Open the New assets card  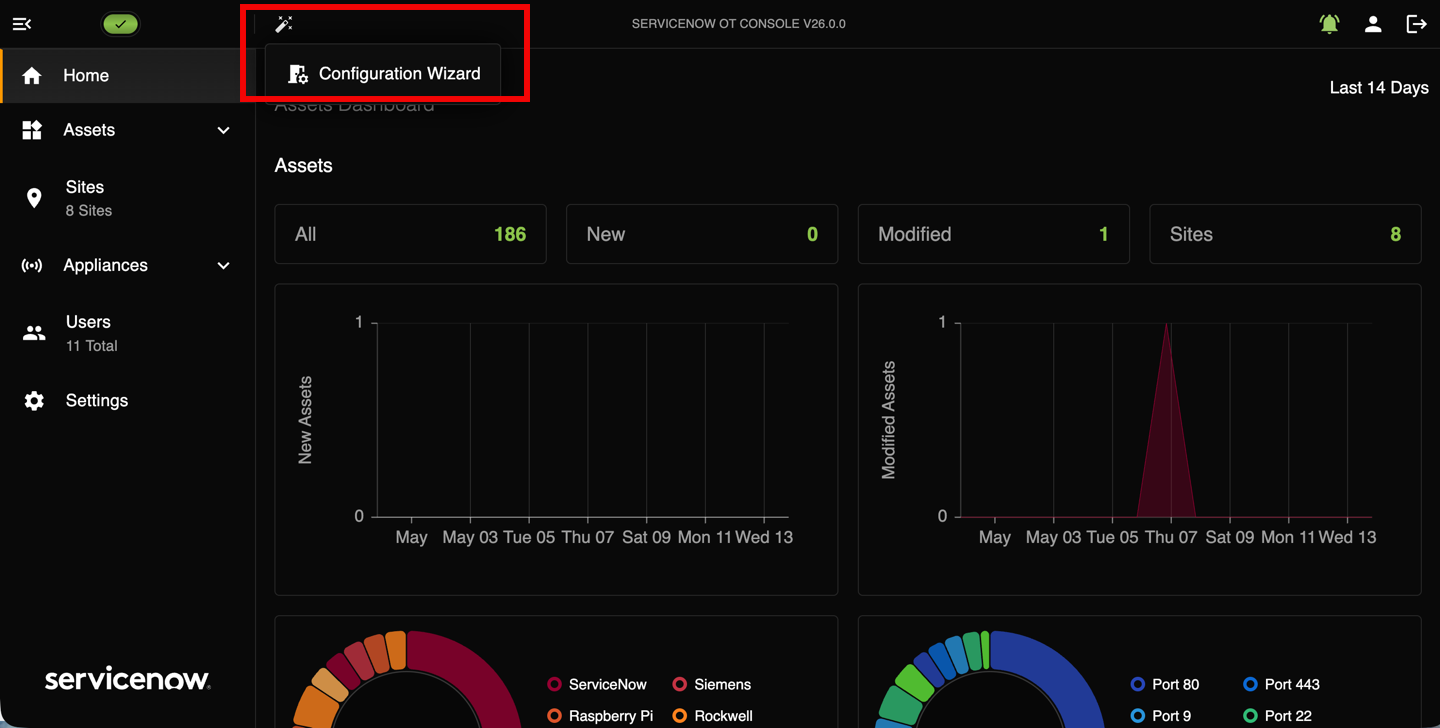pos(702,234)
